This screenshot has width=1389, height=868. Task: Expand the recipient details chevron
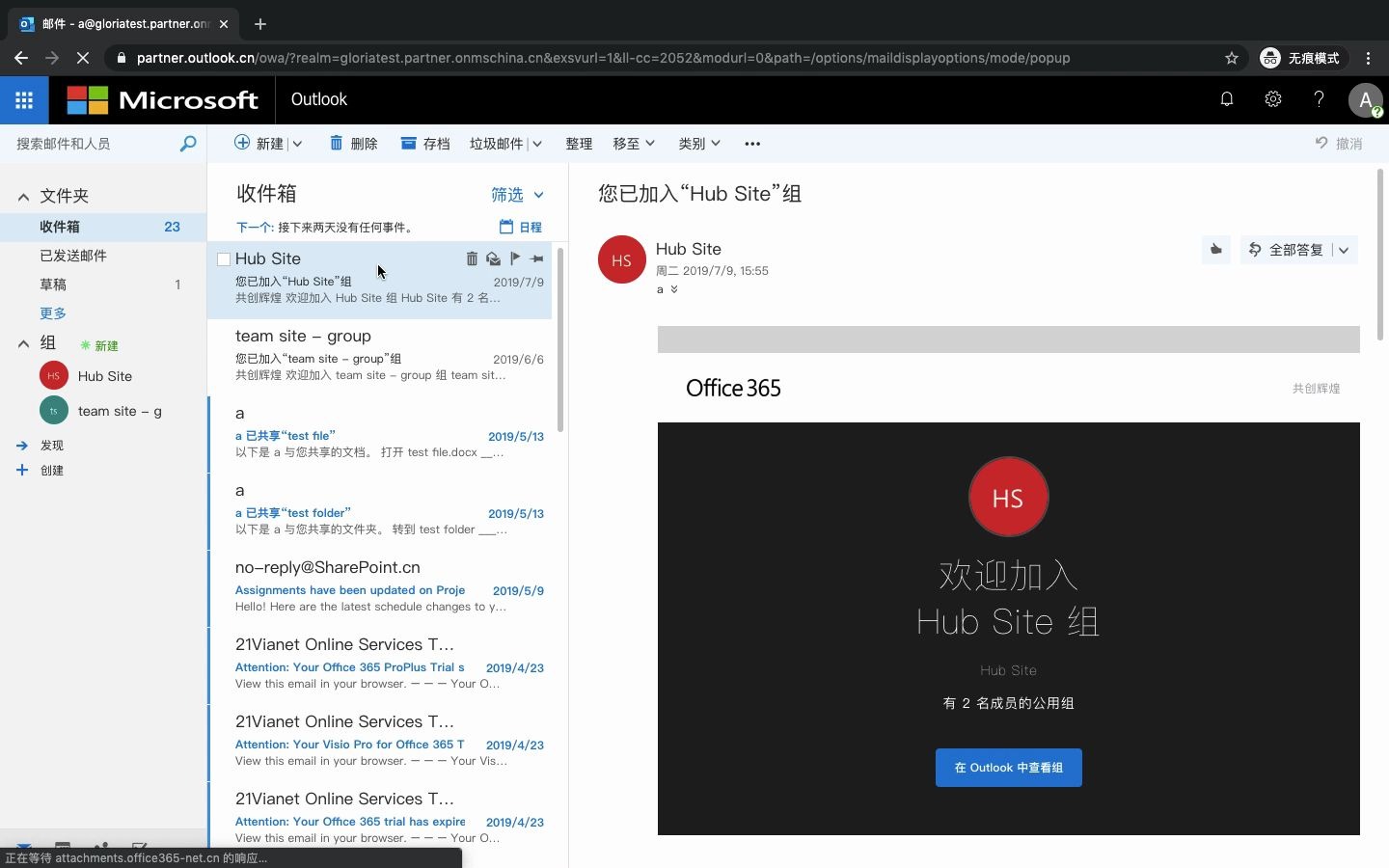(674, 289)
